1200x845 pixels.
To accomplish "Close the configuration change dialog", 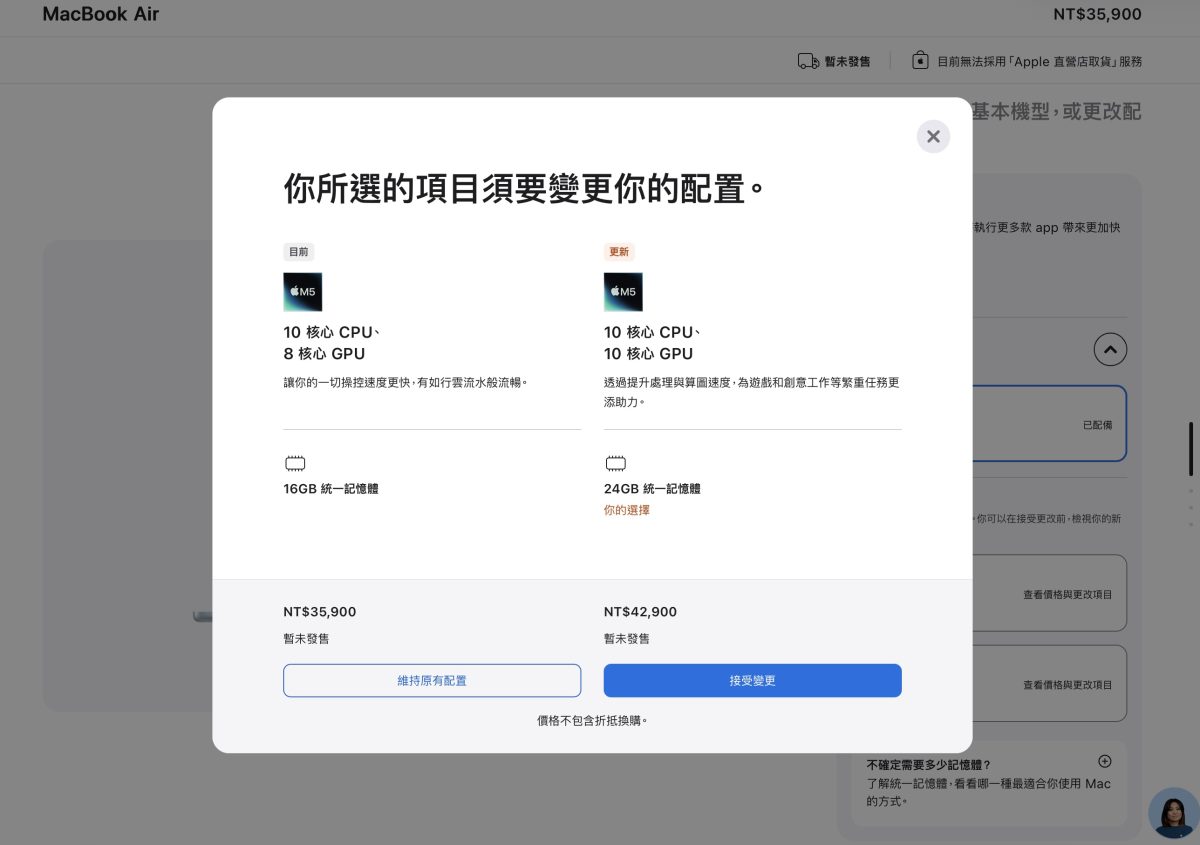I will coord(933,136).
